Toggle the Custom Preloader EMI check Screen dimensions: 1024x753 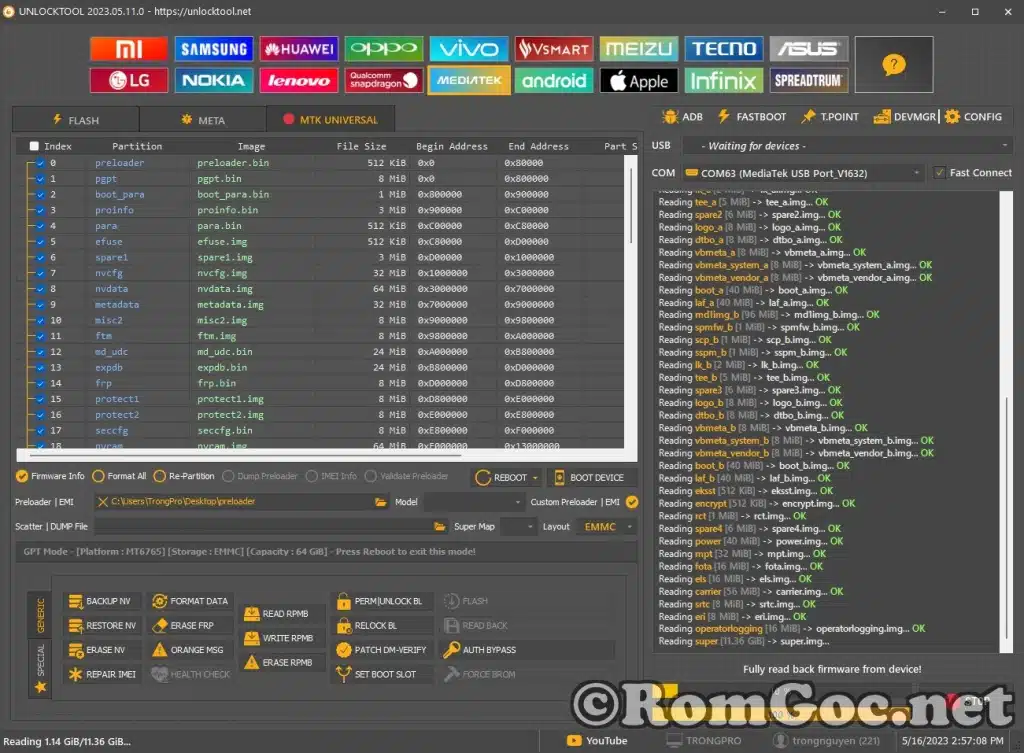(x=632, y=502)
